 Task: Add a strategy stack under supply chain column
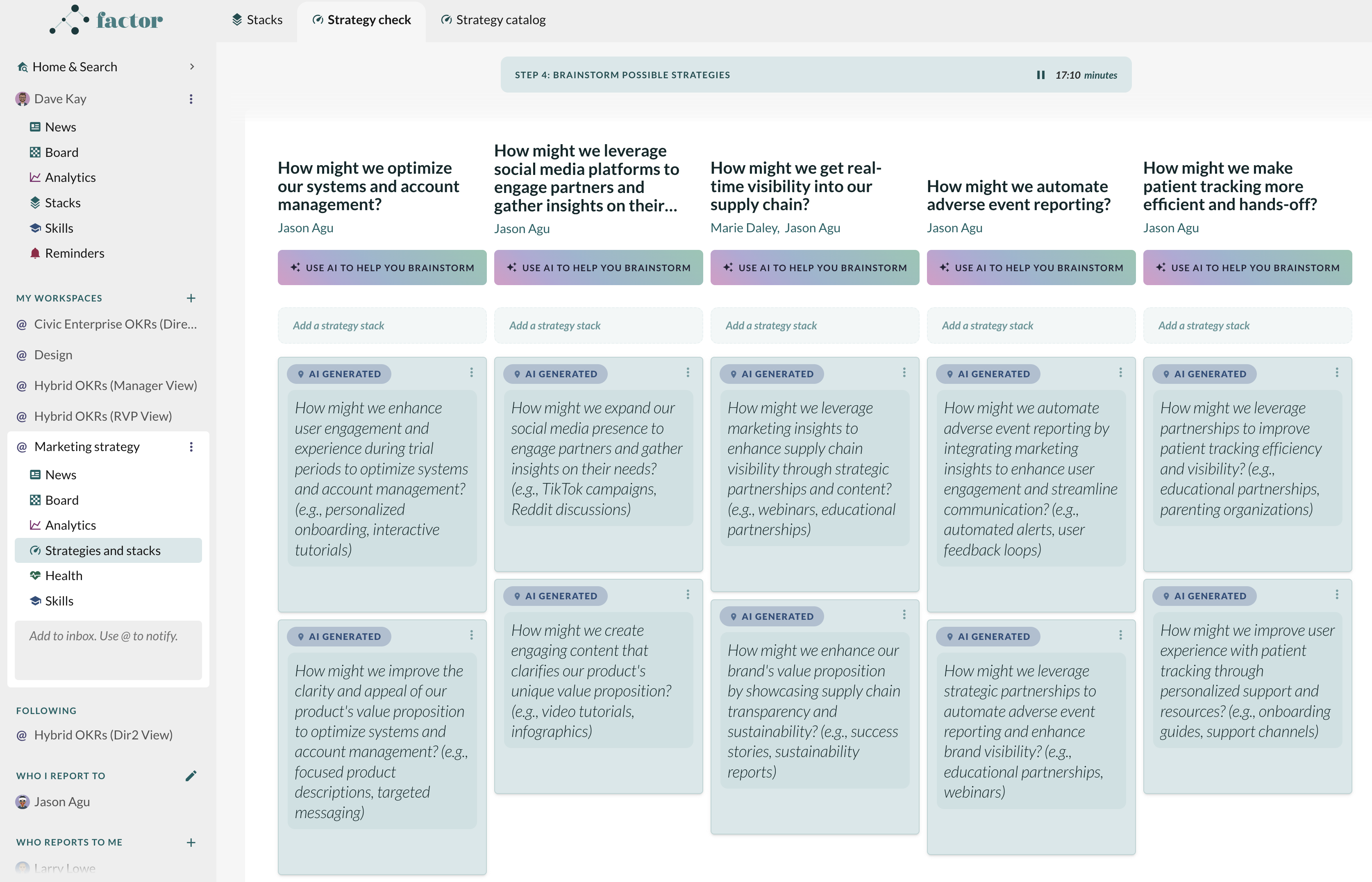tap(815, 325)
